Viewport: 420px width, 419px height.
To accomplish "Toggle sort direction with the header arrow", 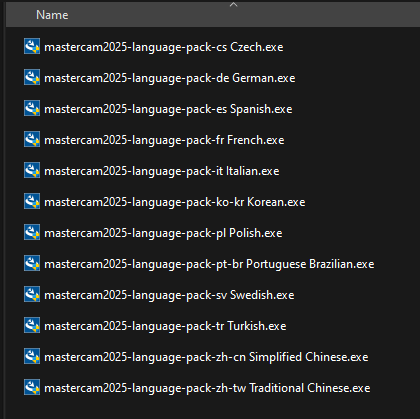I will 234,5.
